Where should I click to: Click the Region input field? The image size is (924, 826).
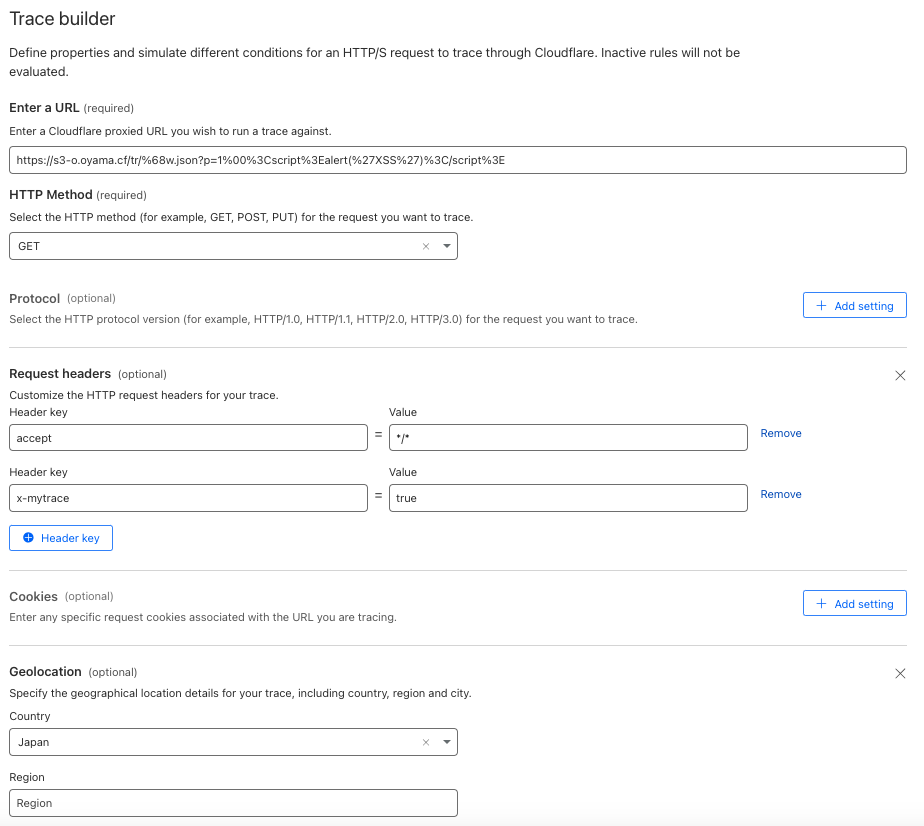click(233, 803)
